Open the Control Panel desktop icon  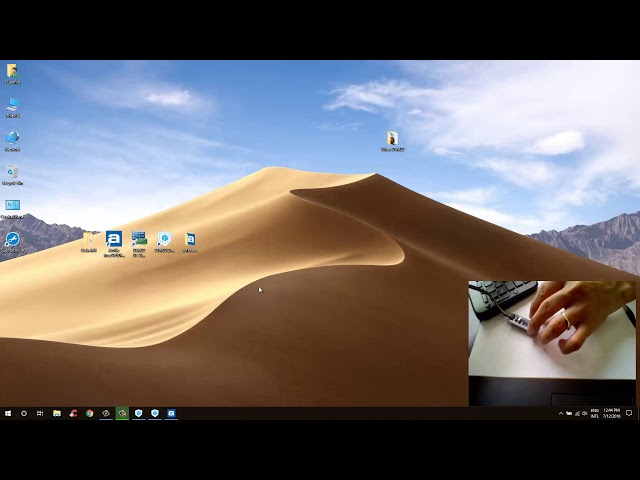point(12,209)
